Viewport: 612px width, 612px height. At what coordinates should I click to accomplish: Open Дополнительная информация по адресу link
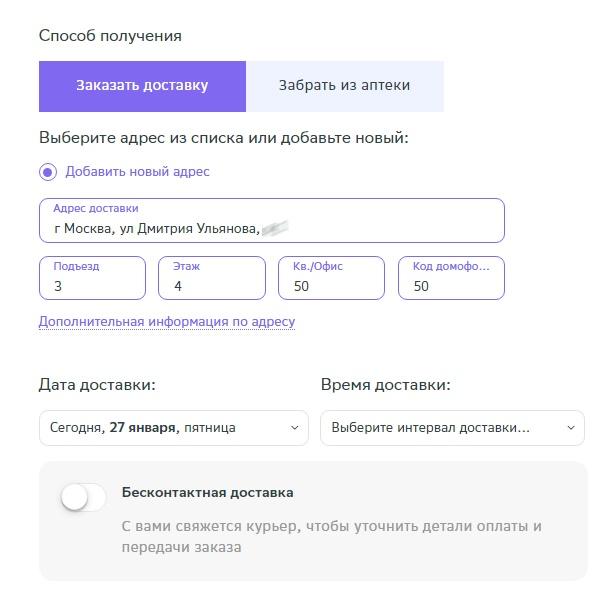tap(167, 322)
